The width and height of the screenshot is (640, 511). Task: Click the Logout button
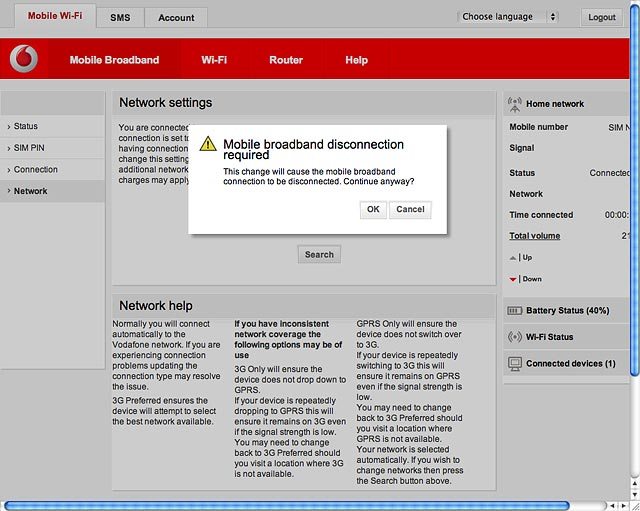click(602, 17)
